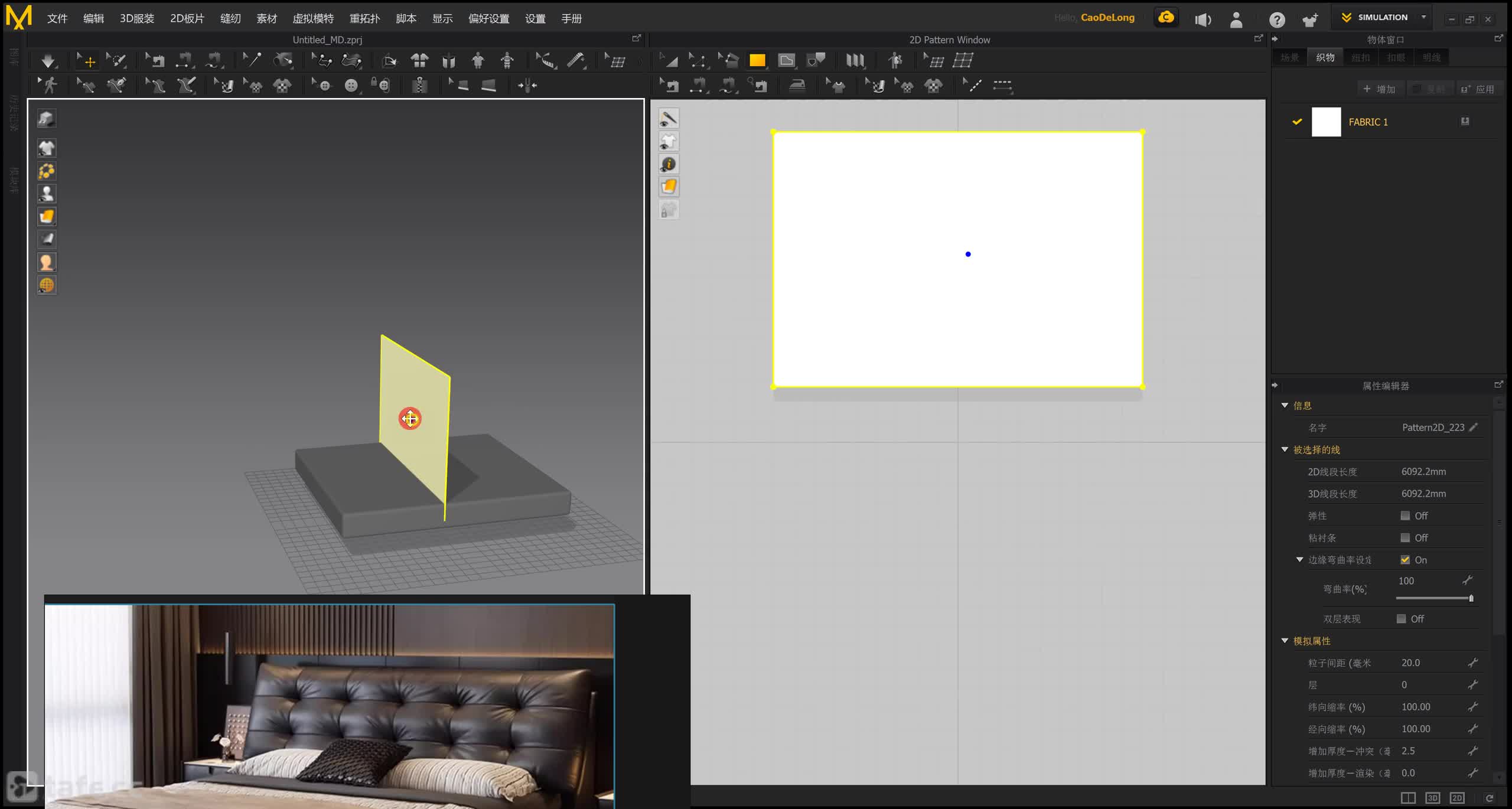Open the user account profile icon

click(1236, 20)
